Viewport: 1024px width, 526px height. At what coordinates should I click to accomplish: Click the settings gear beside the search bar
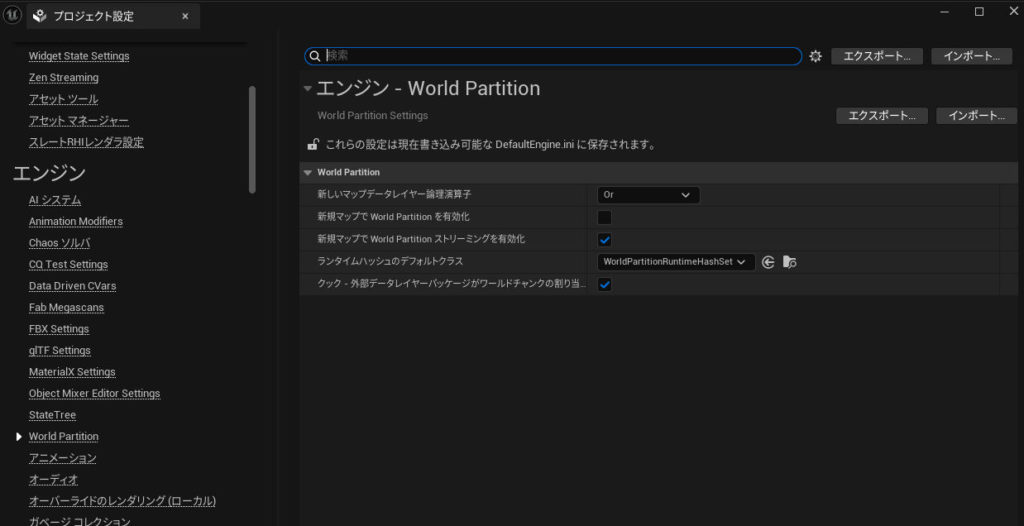click(815, 56)
